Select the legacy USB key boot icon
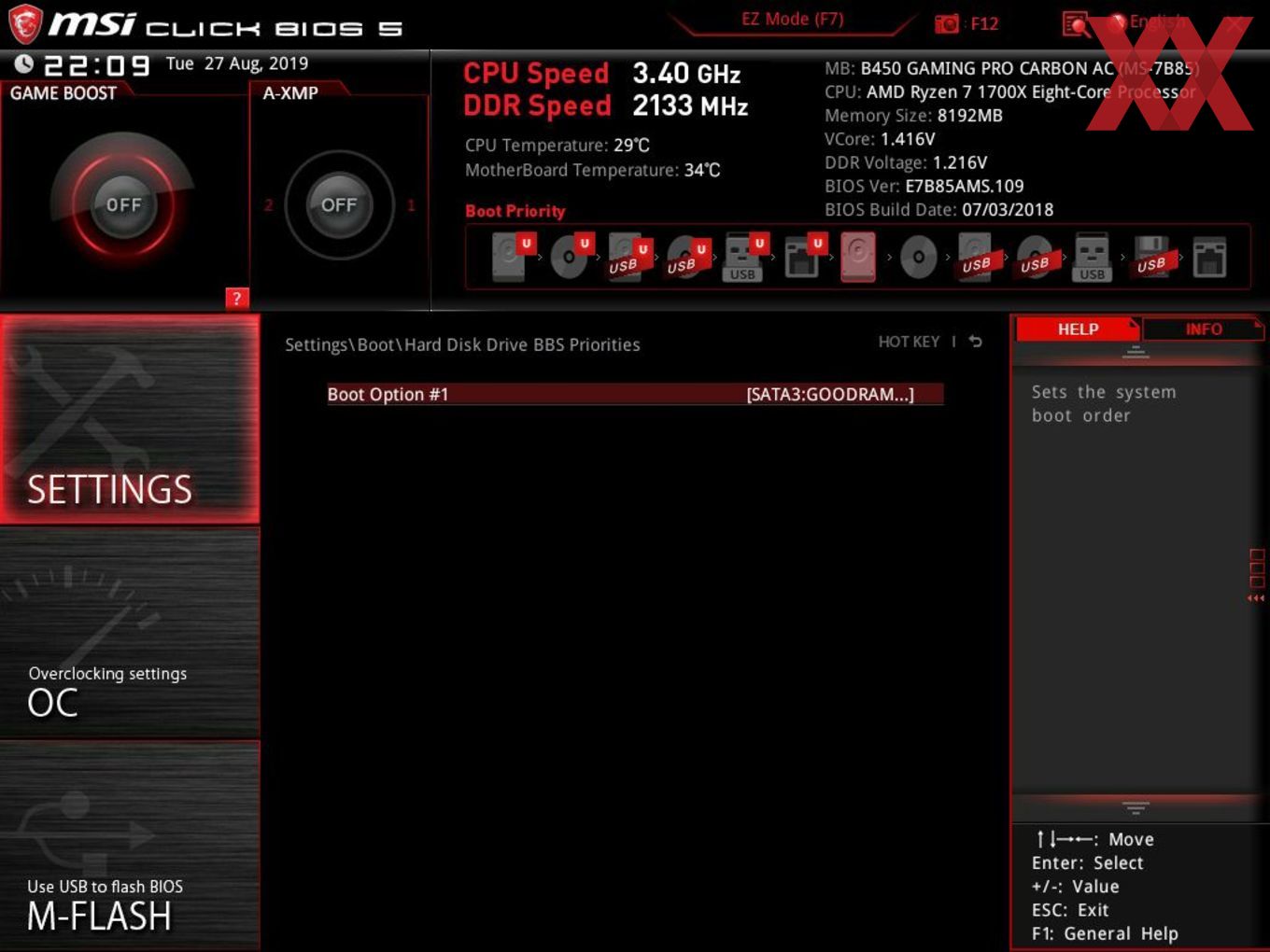This screenshot has height=952, width=1270. (x=1092, y=257)
